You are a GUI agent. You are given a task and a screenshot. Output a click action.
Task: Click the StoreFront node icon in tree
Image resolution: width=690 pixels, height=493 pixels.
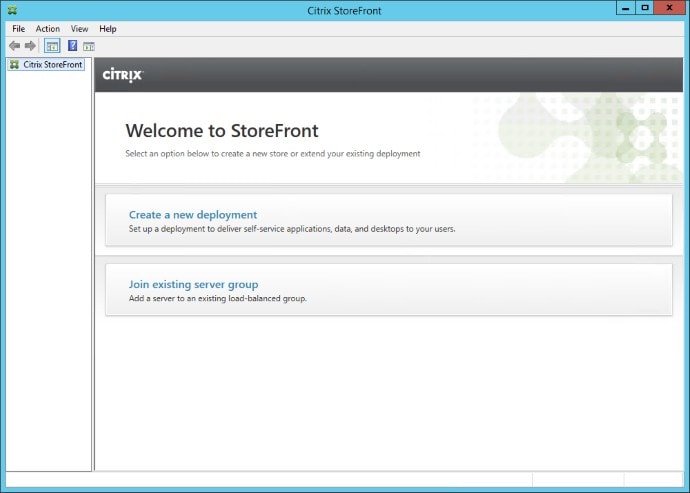14,64
